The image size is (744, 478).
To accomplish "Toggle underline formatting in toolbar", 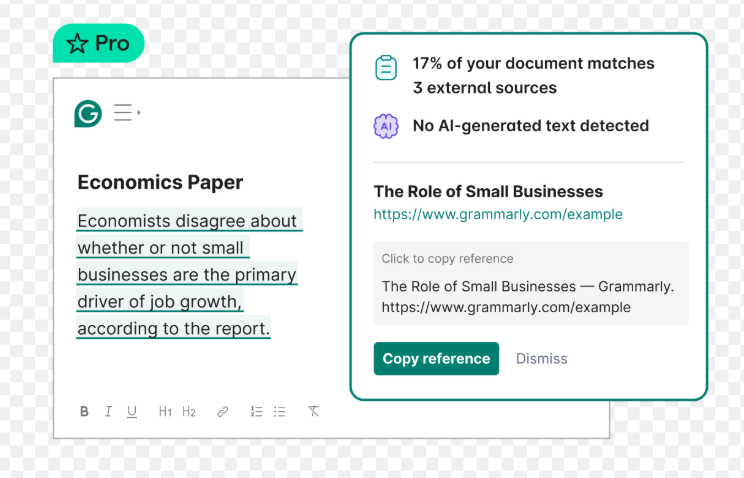I will pyautogui.click(x=132, y=412).
